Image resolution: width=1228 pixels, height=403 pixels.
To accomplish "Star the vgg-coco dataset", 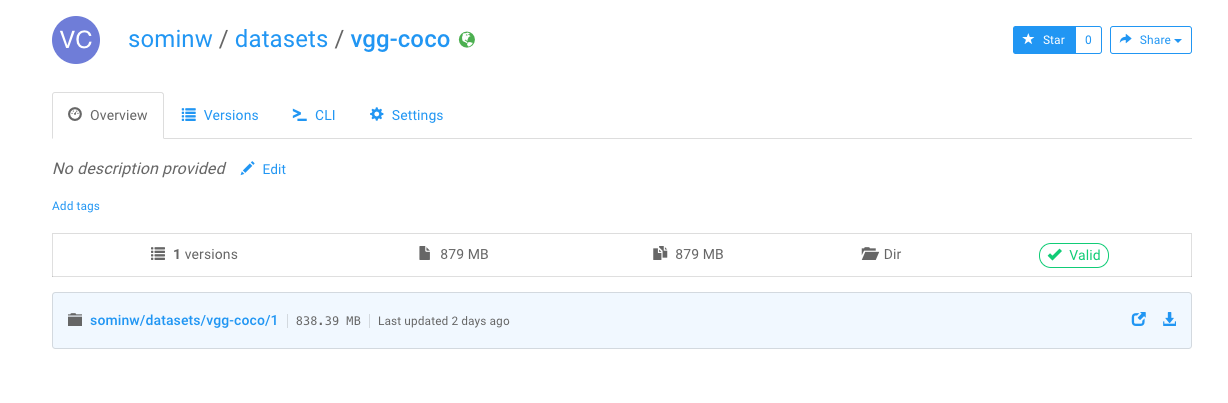I will click(1044, 40).
